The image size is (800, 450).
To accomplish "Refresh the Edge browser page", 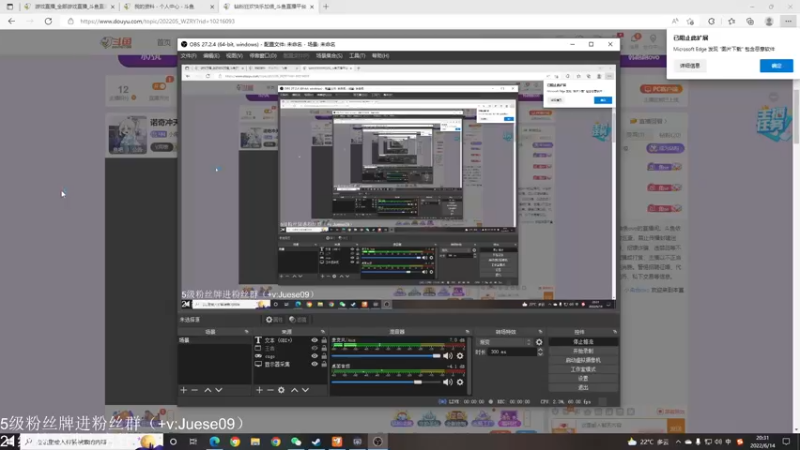I will click(48, 21).
